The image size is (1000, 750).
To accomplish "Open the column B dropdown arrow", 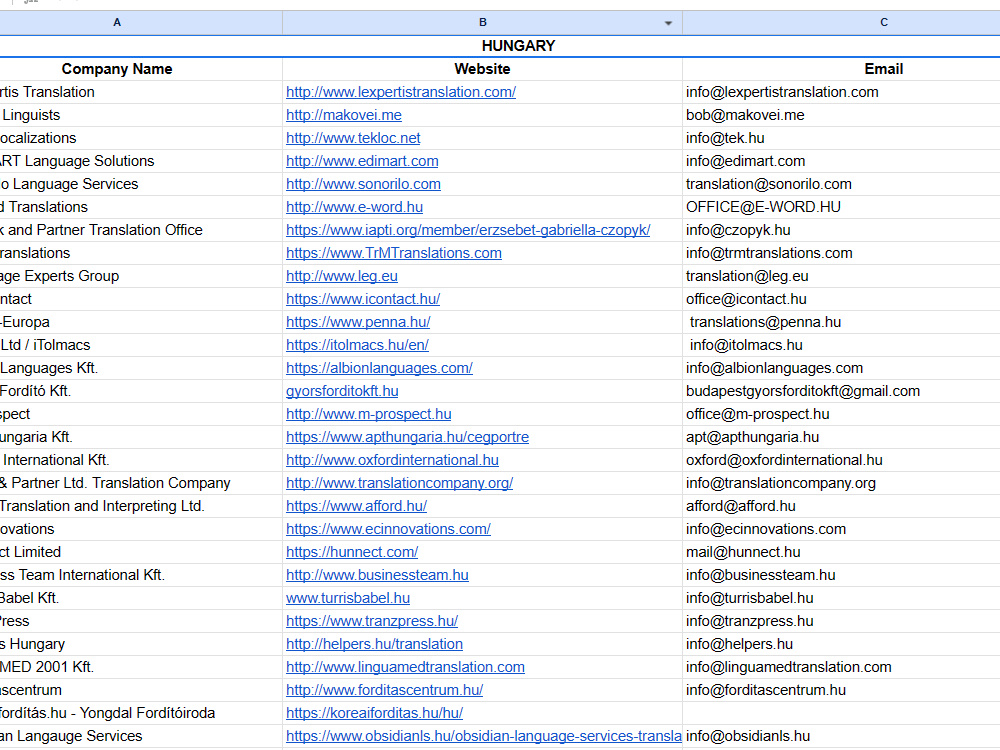I will pos(668,23).
